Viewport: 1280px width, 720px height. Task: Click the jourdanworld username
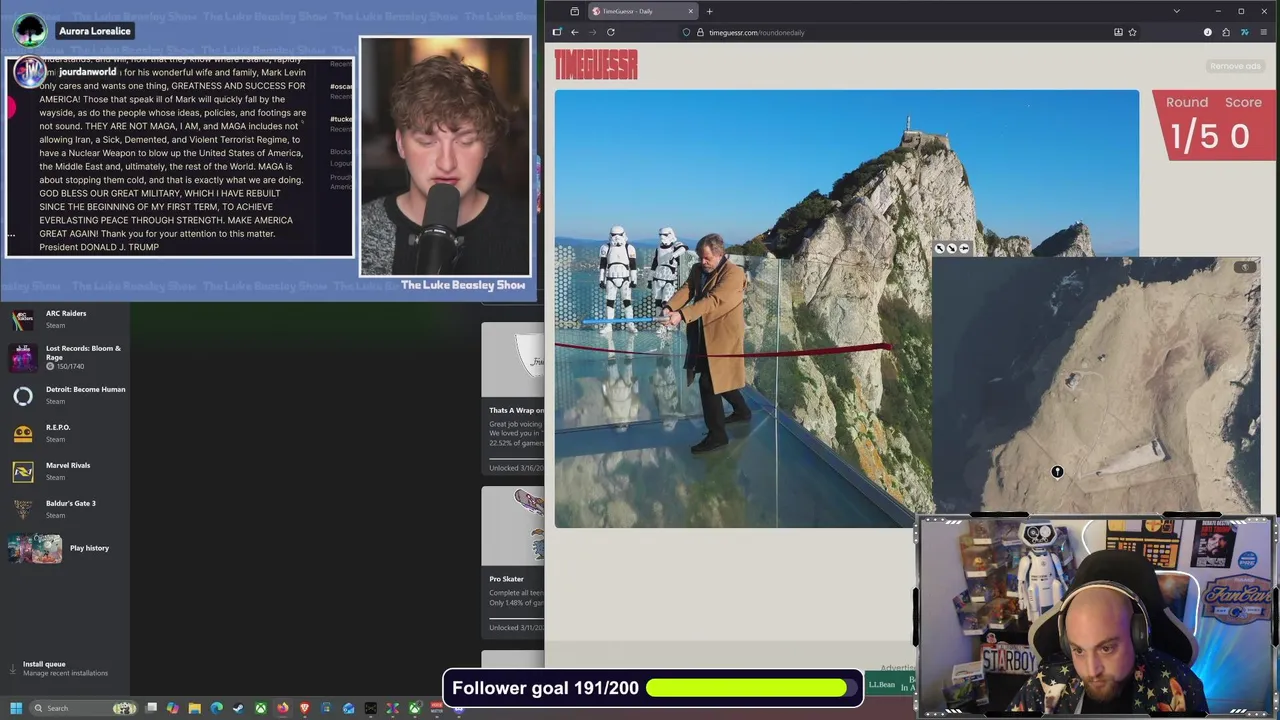87,72
